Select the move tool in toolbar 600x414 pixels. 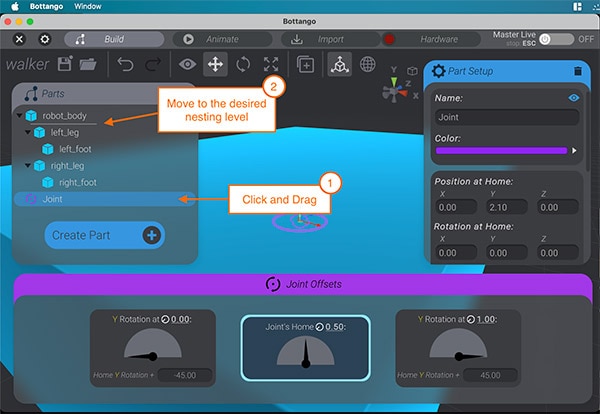(x=215, y=64)
